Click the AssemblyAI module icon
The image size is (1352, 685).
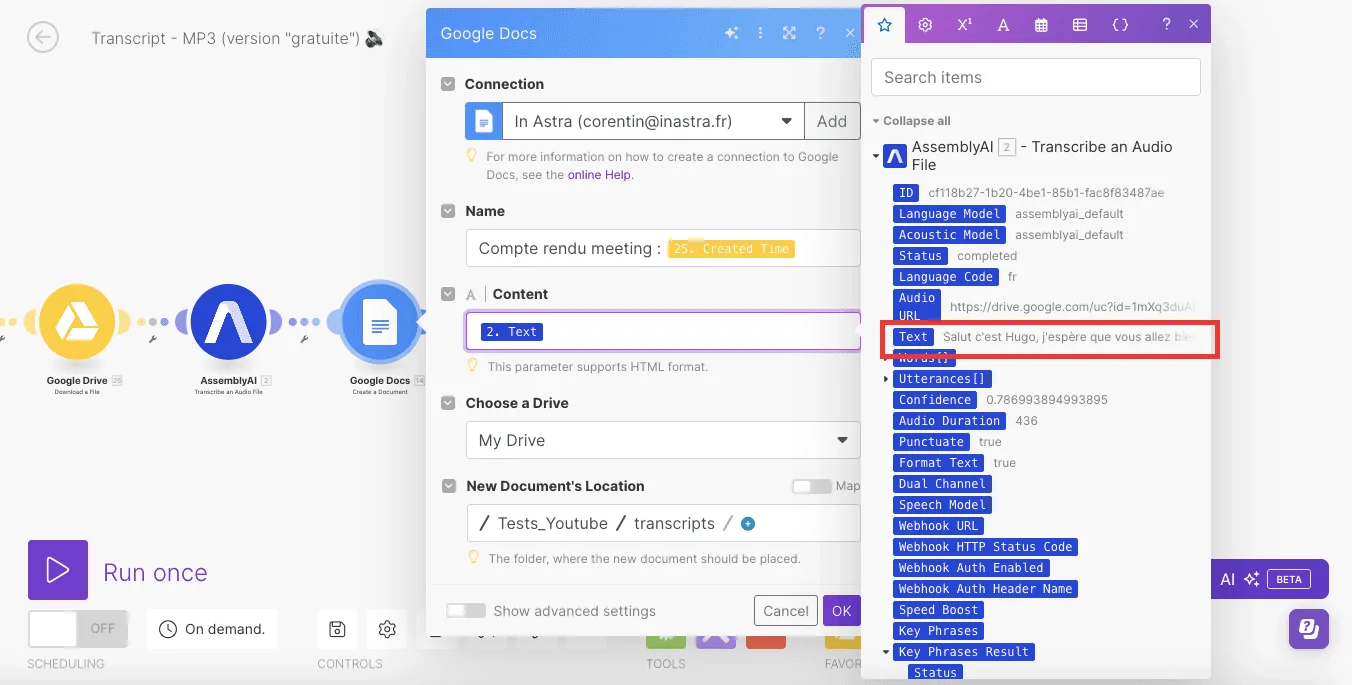pyautogui.click(x=228, y=324)
